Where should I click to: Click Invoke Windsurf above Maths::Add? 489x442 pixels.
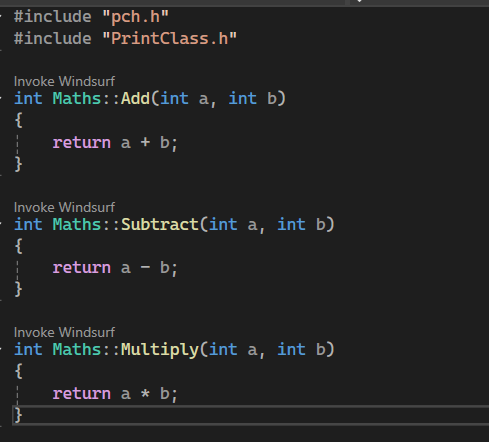tap(64, 81)
